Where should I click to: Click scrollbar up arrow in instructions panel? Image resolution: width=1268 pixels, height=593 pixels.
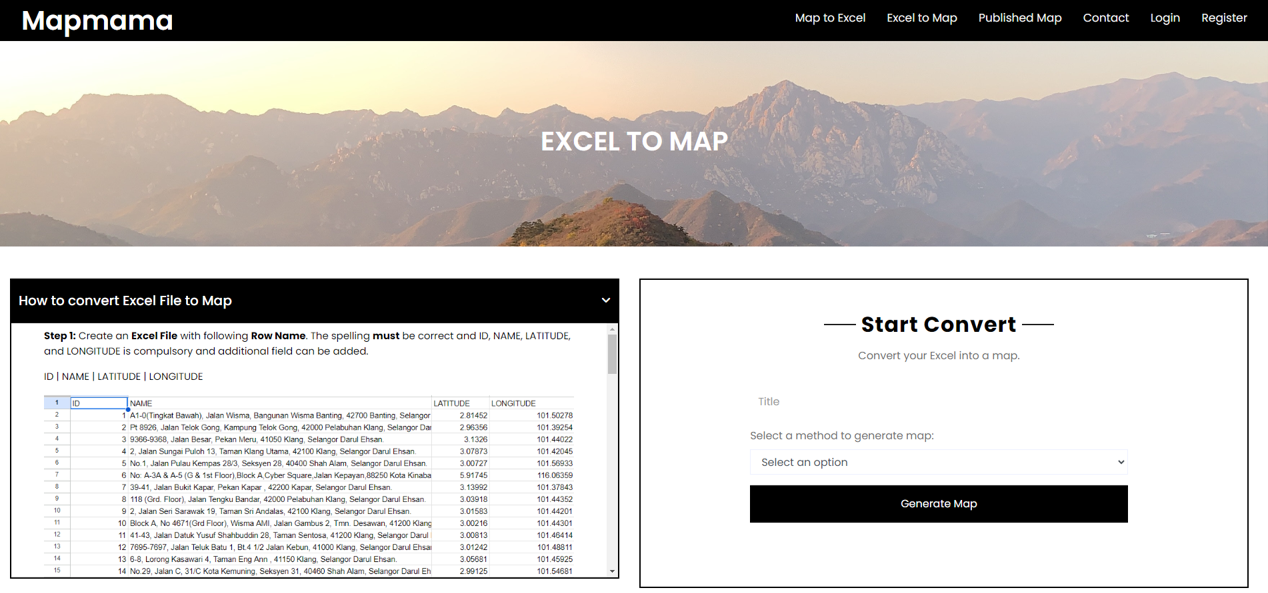612,330
